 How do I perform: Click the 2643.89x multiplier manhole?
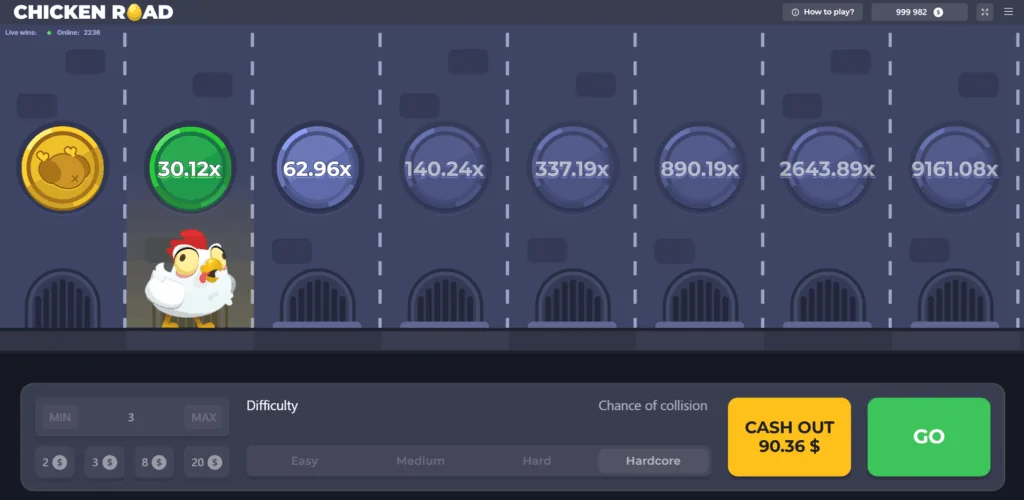pos(827,168)
